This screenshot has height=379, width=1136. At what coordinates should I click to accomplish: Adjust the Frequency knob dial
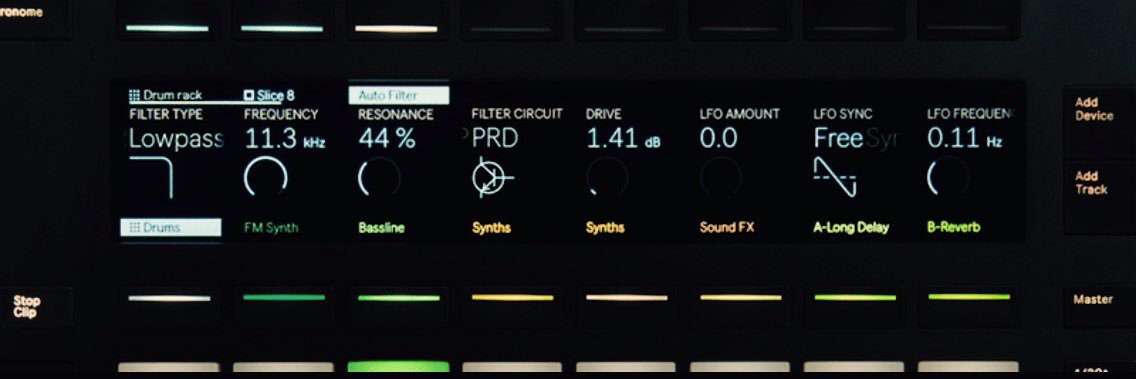266,177
